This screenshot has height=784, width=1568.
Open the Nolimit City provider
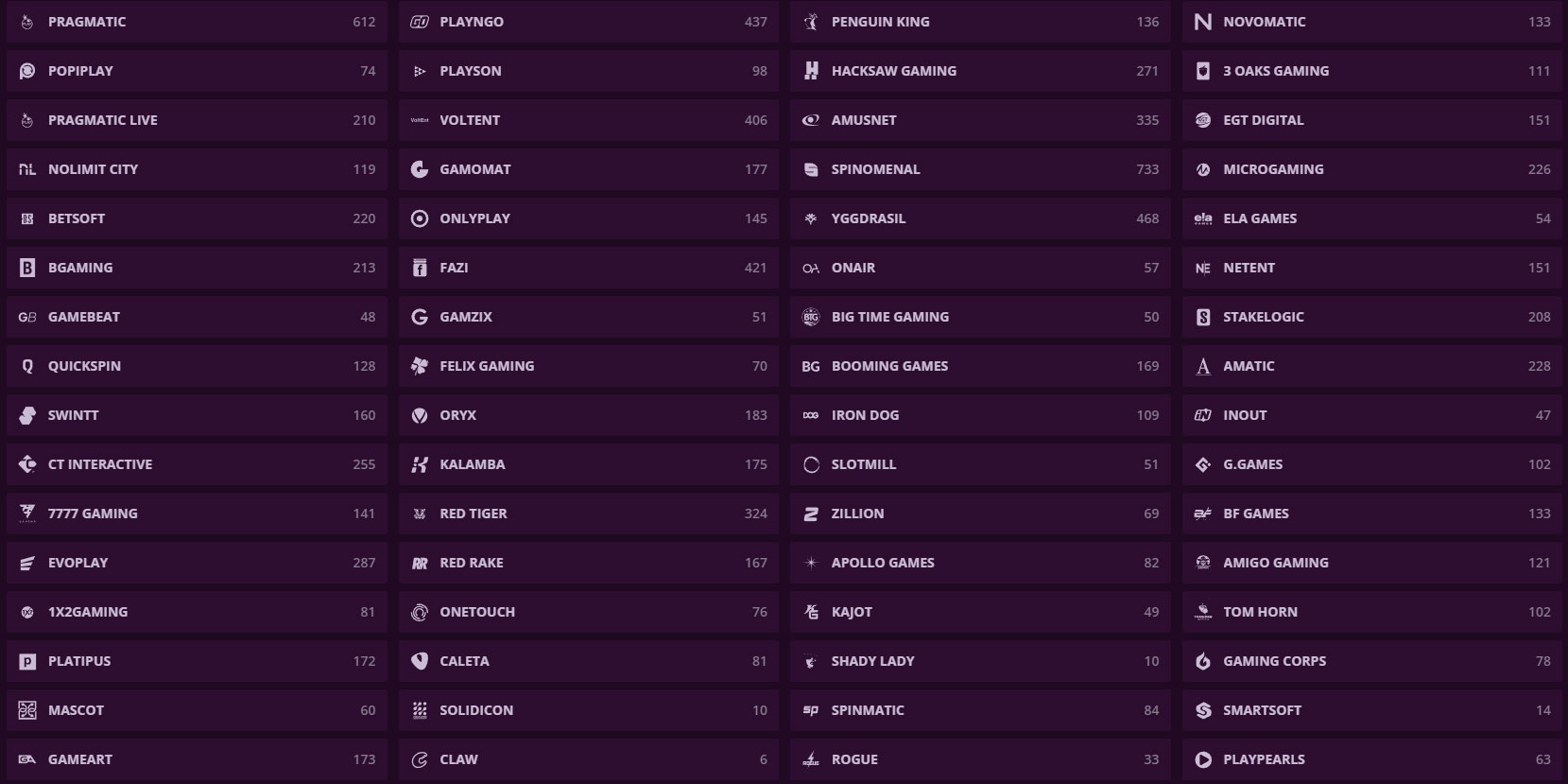[x=197, y=169]
